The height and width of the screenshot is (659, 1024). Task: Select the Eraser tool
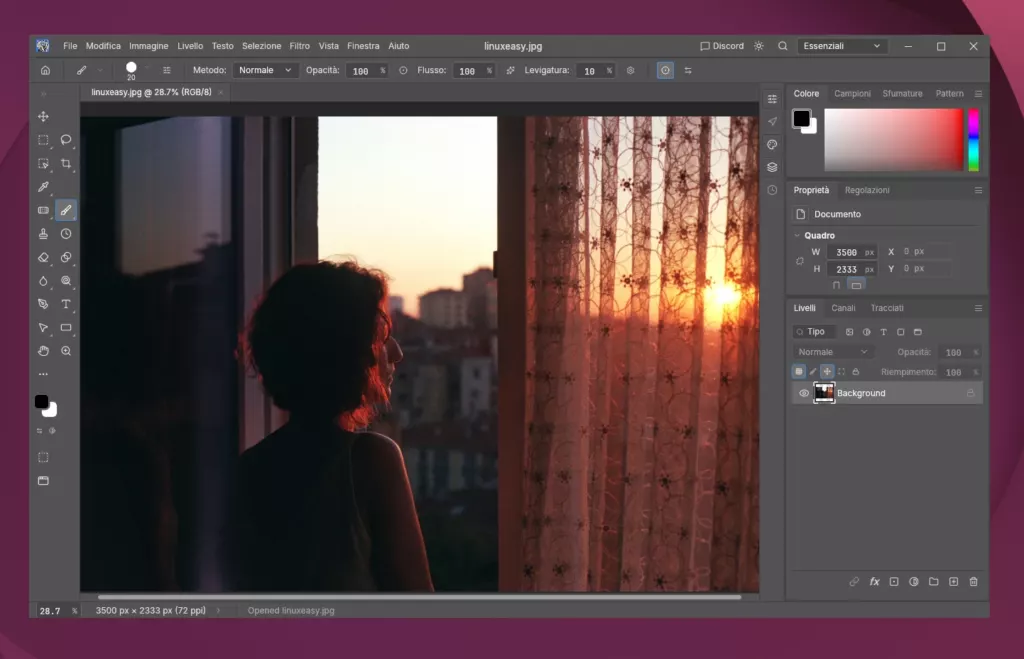point(43,257)
